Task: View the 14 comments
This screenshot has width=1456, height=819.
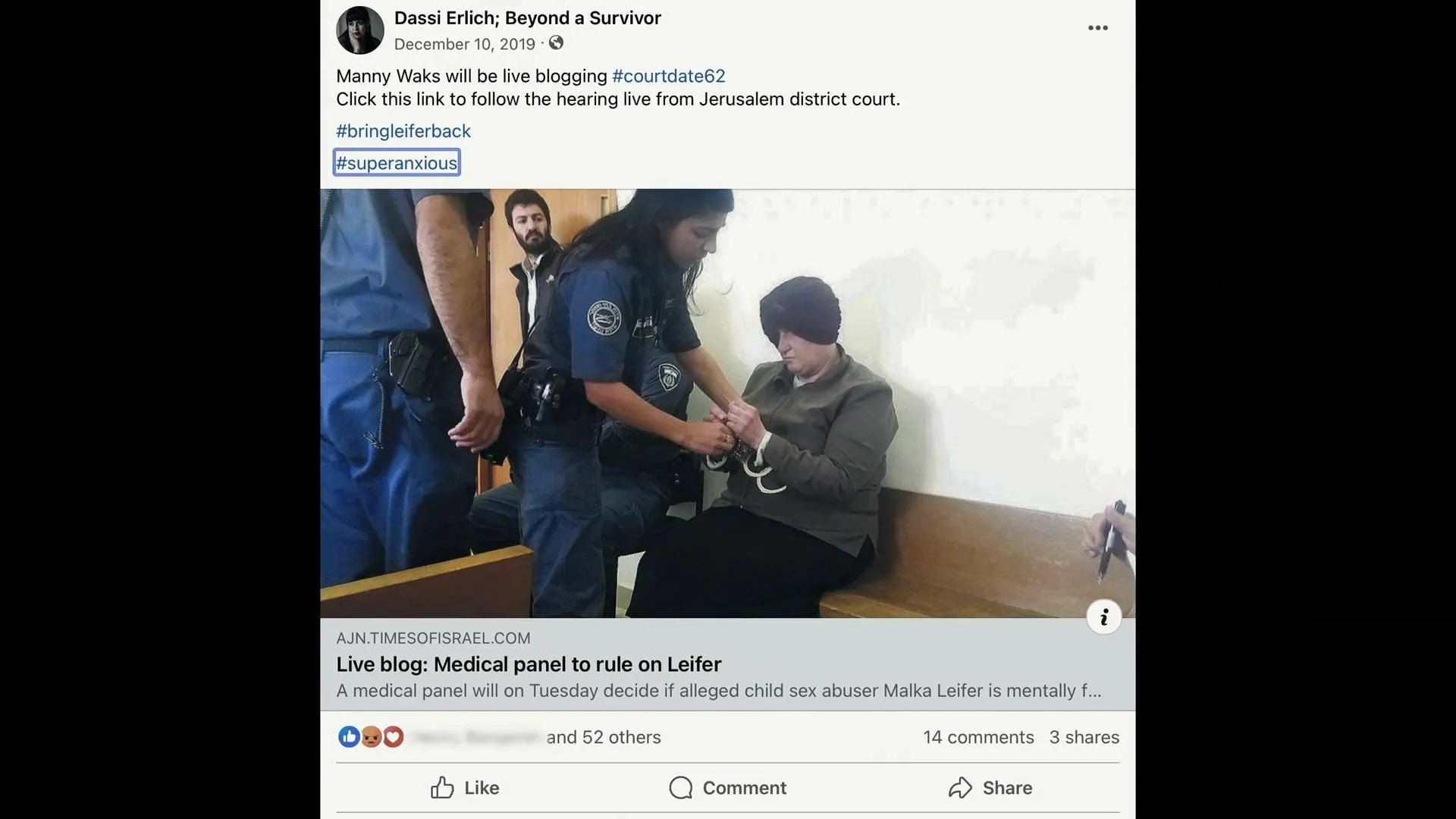Action: click(978, 737)
